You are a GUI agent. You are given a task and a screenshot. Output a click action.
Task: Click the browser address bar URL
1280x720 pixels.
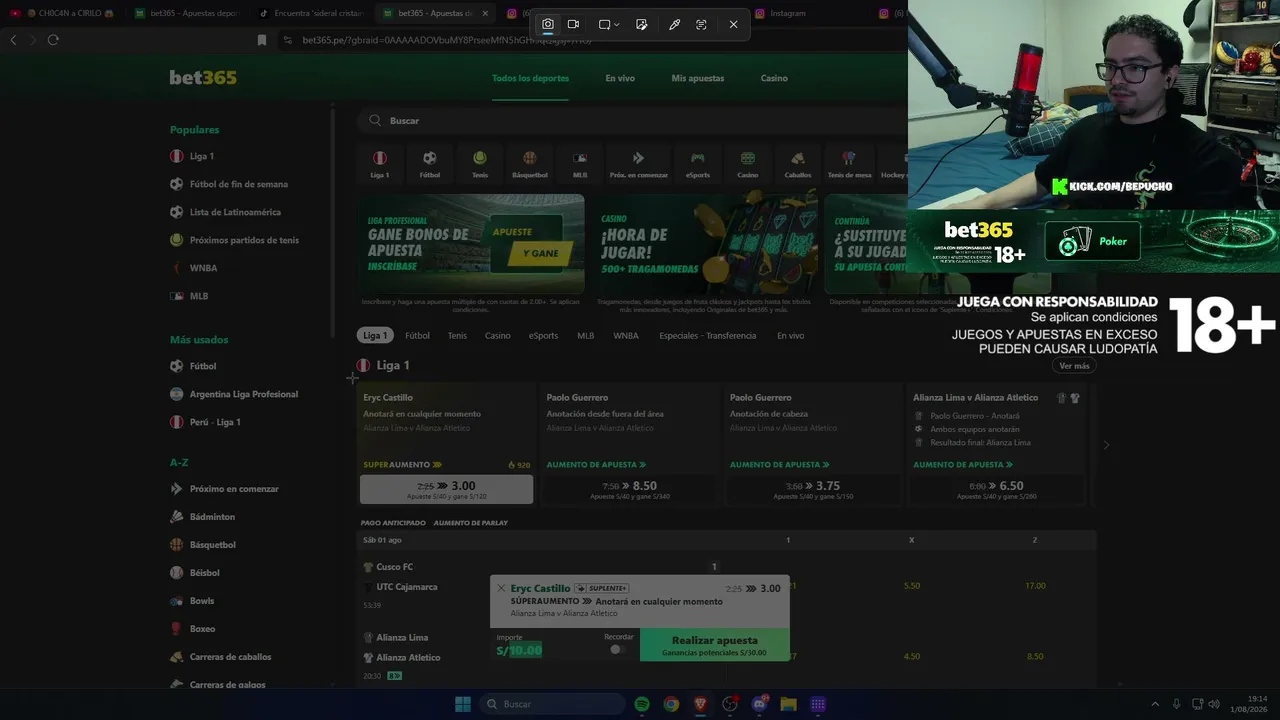coord(447,40)
